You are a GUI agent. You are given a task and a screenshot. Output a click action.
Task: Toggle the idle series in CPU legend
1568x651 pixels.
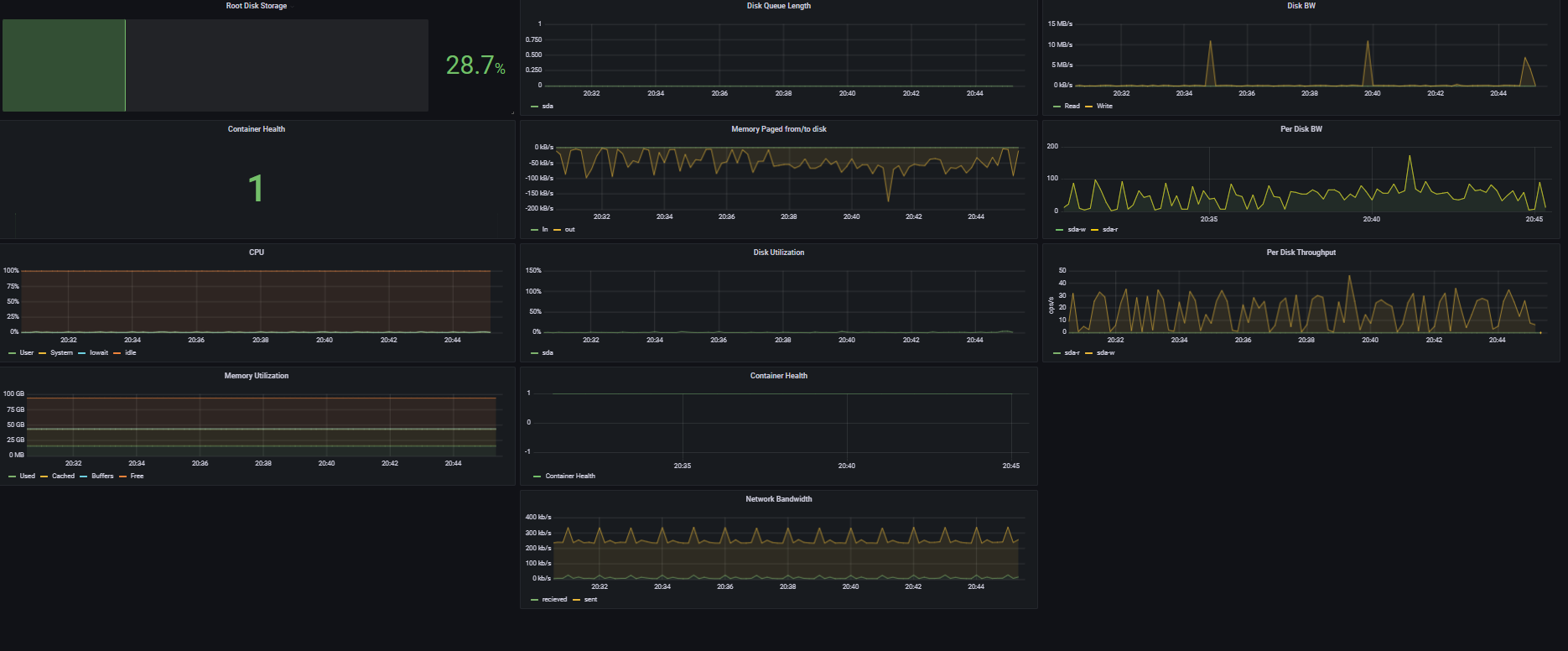[x=130, y=353]
